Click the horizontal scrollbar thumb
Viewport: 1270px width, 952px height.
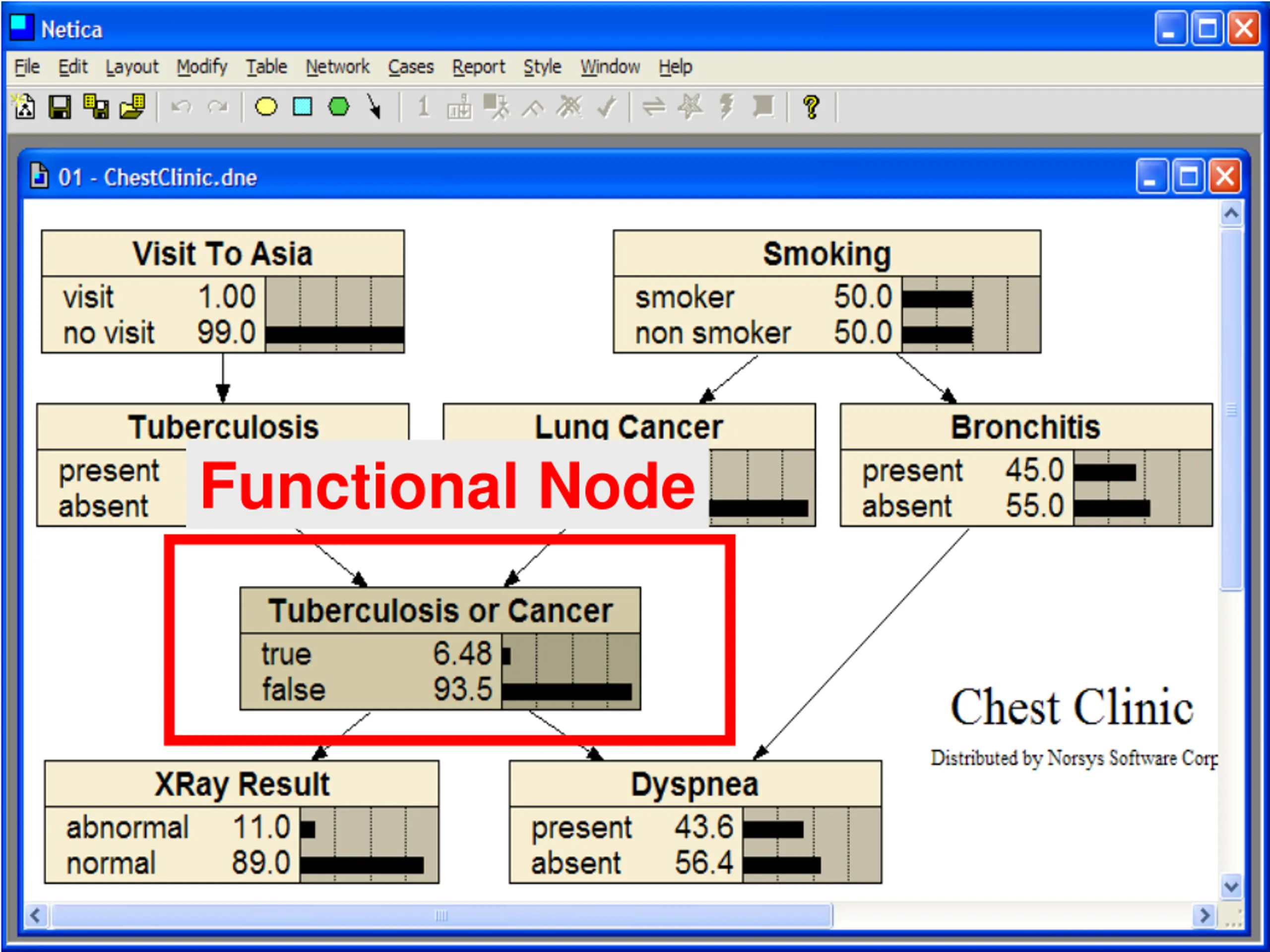(x=441, y=915)
